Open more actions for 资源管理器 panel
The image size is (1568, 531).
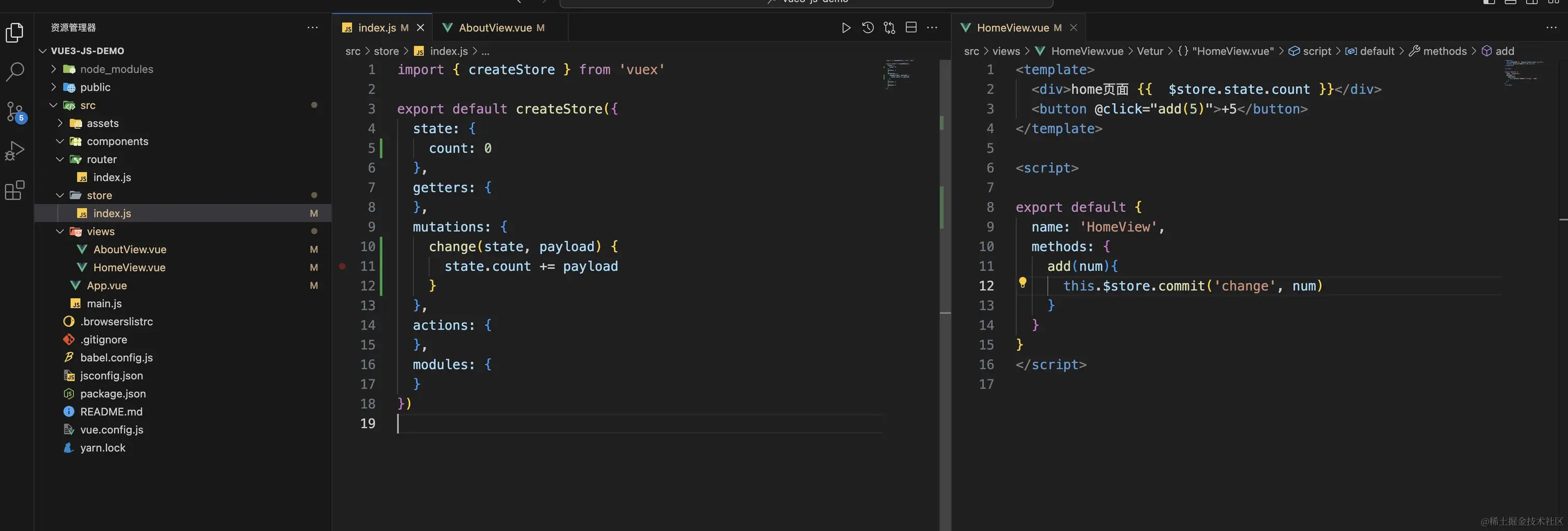click(x=312, y=27)
